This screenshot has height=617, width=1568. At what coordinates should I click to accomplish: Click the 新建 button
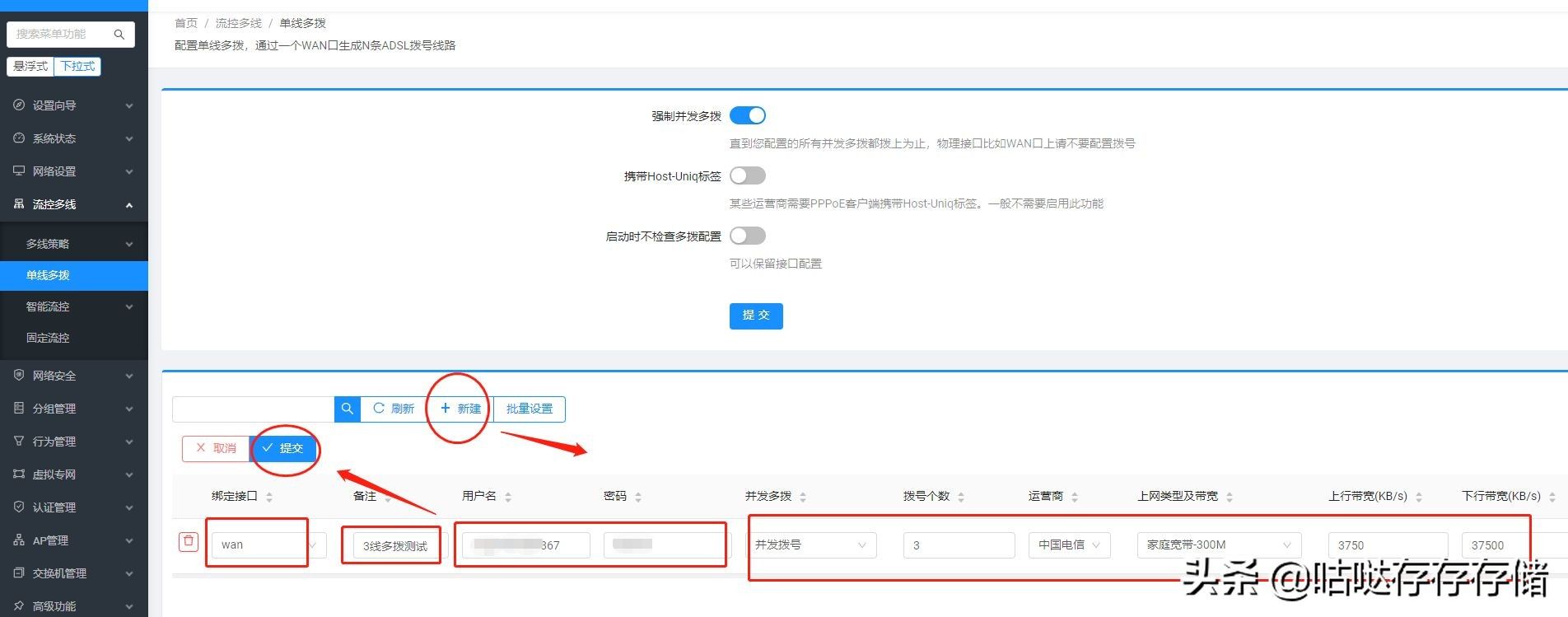[460, 409]
